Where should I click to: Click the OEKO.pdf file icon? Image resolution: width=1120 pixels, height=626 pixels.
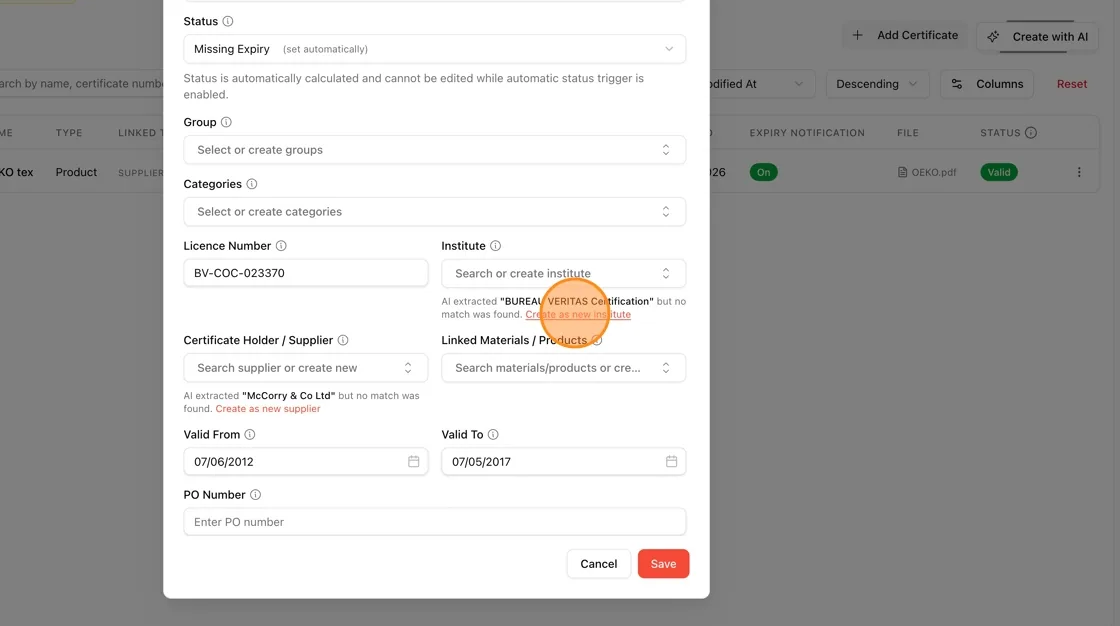(x=902, y=172)
